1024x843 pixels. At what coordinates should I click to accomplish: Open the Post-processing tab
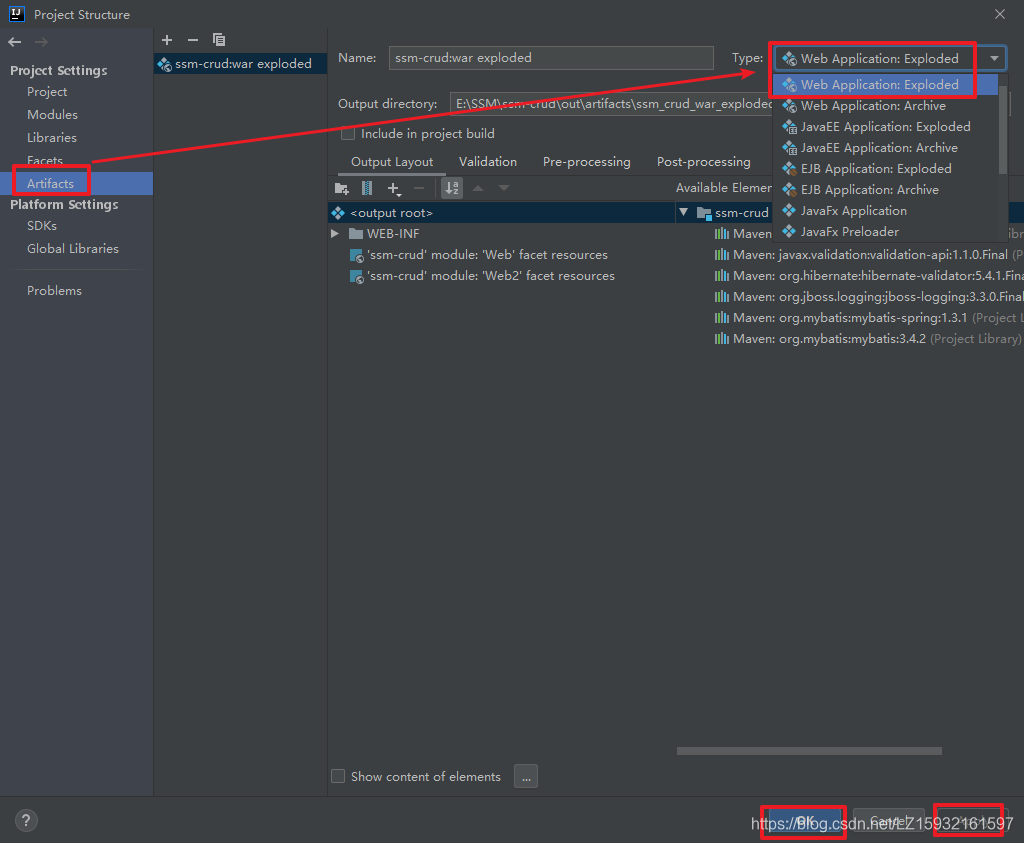coord(703,162)
